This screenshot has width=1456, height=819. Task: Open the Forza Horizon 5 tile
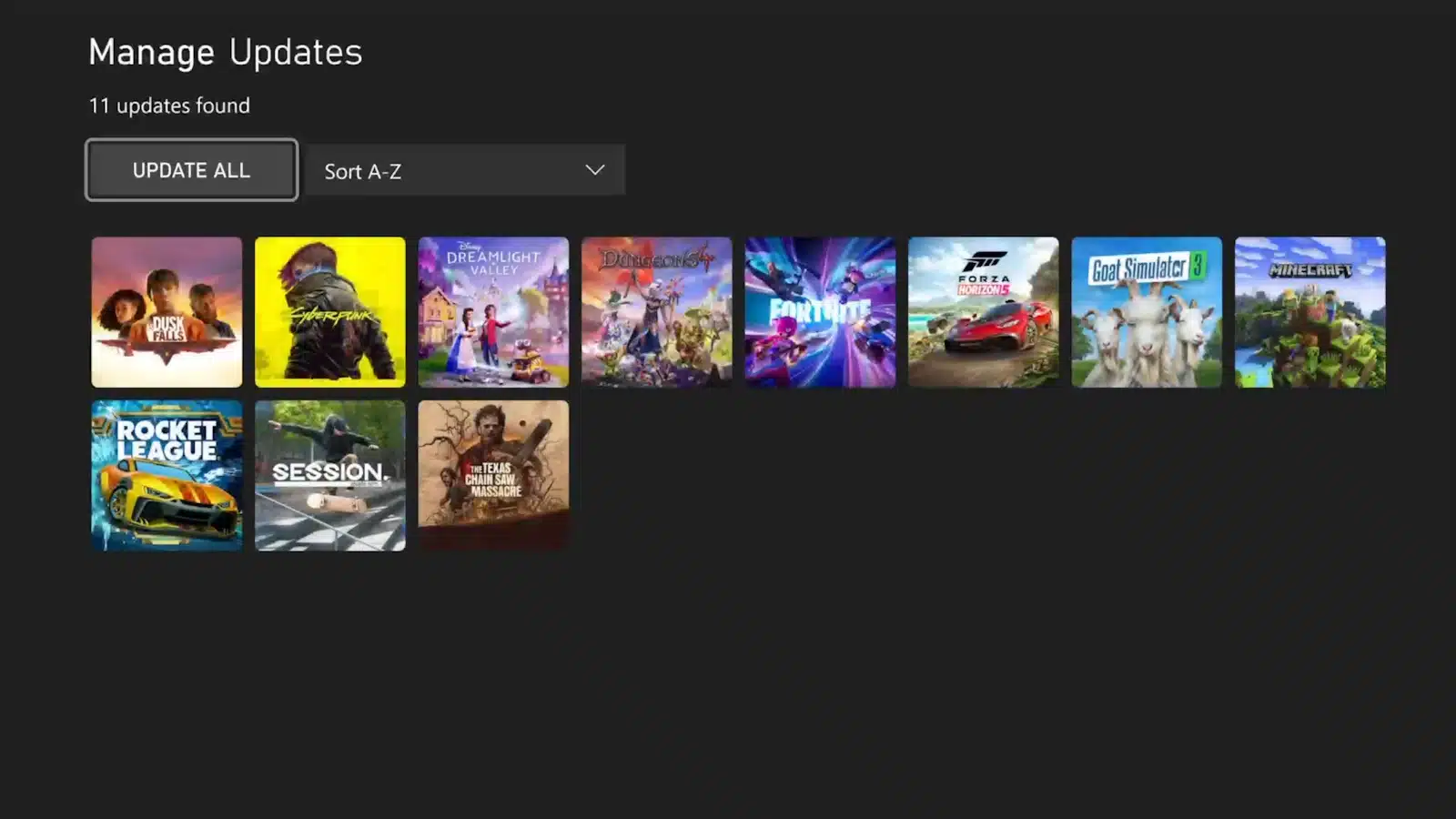984,312
